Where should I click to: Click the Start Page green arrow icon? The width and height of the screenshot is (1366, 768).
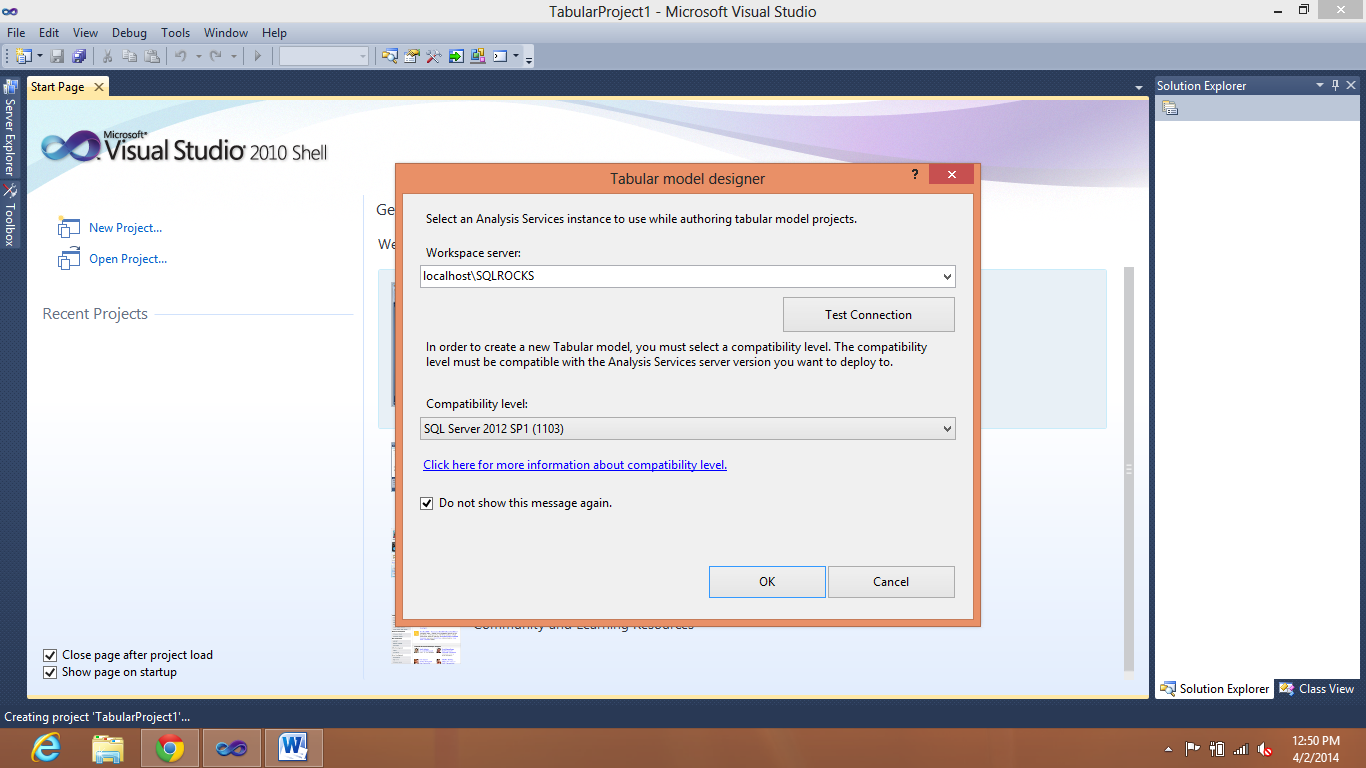[x=456, y=56]
